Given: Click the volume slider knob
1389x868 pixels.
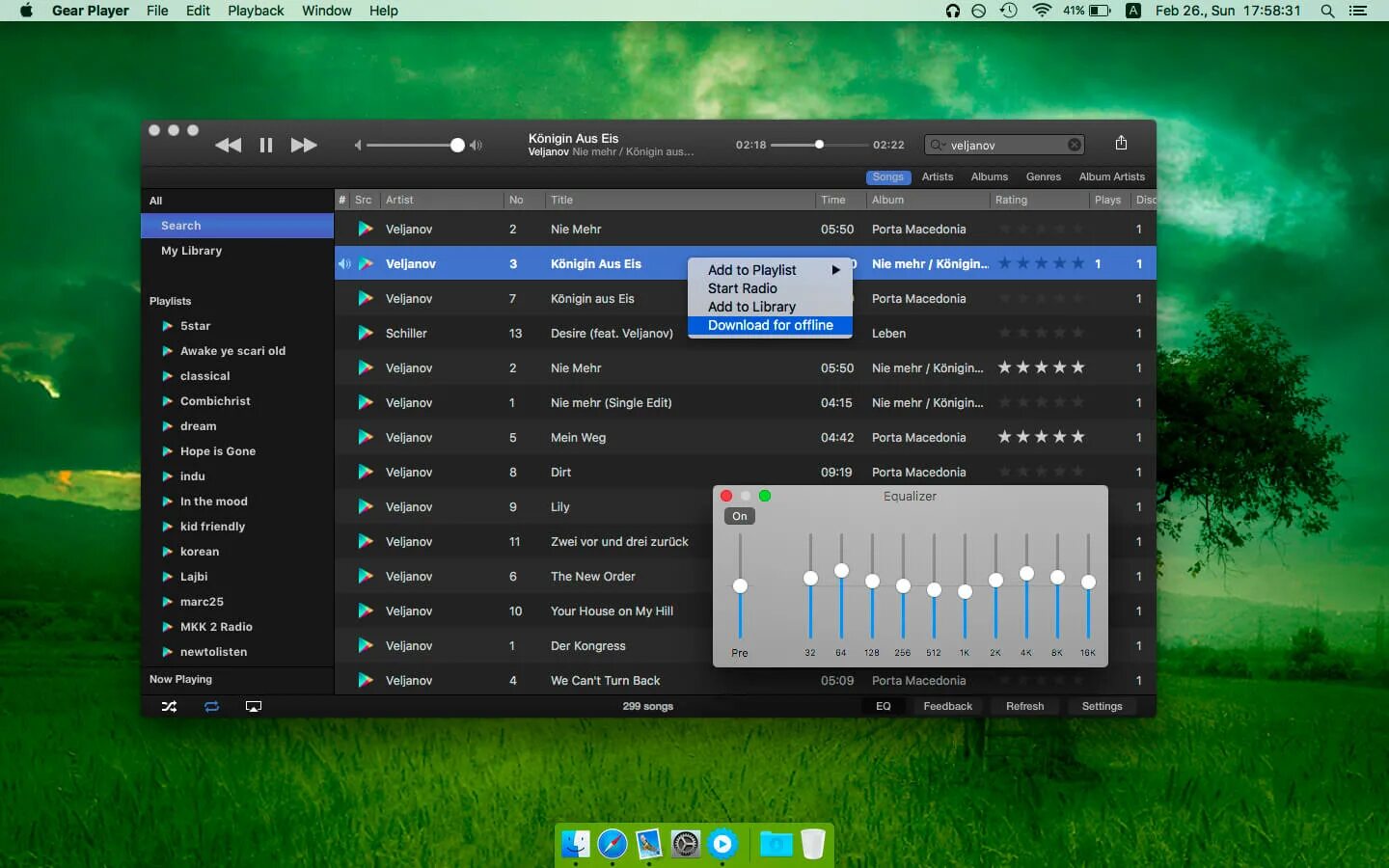Looking at the screenshot, I should click(457, 145).
